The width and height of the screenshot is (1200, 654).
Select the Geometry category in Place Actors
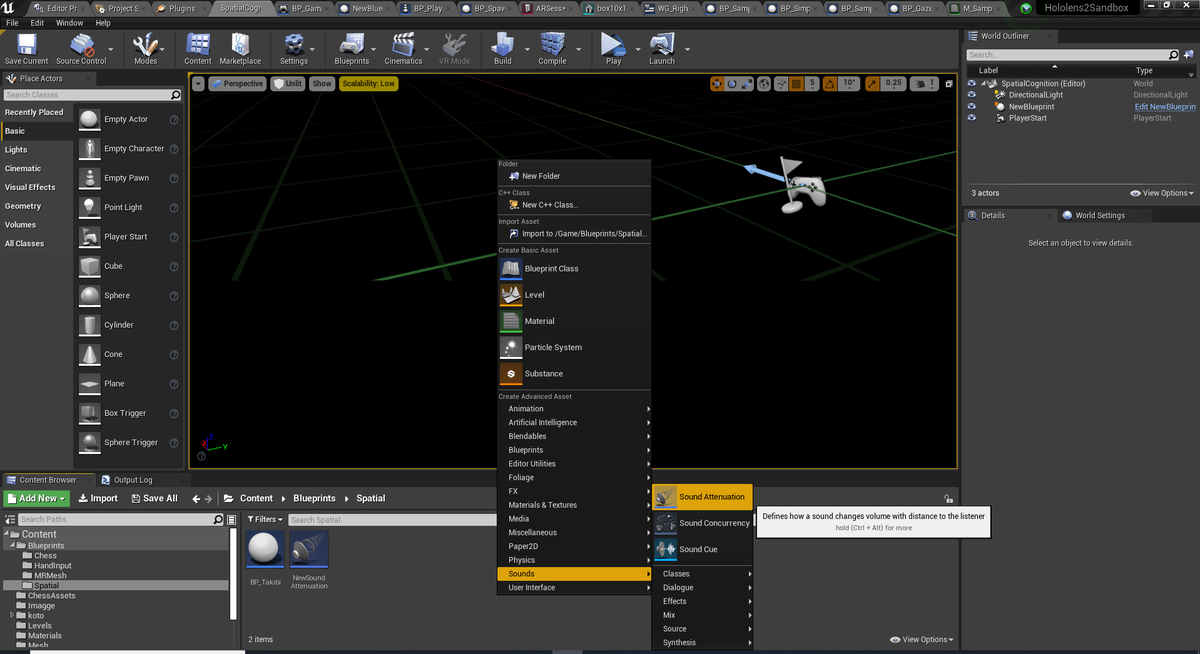tap(23, 206)
